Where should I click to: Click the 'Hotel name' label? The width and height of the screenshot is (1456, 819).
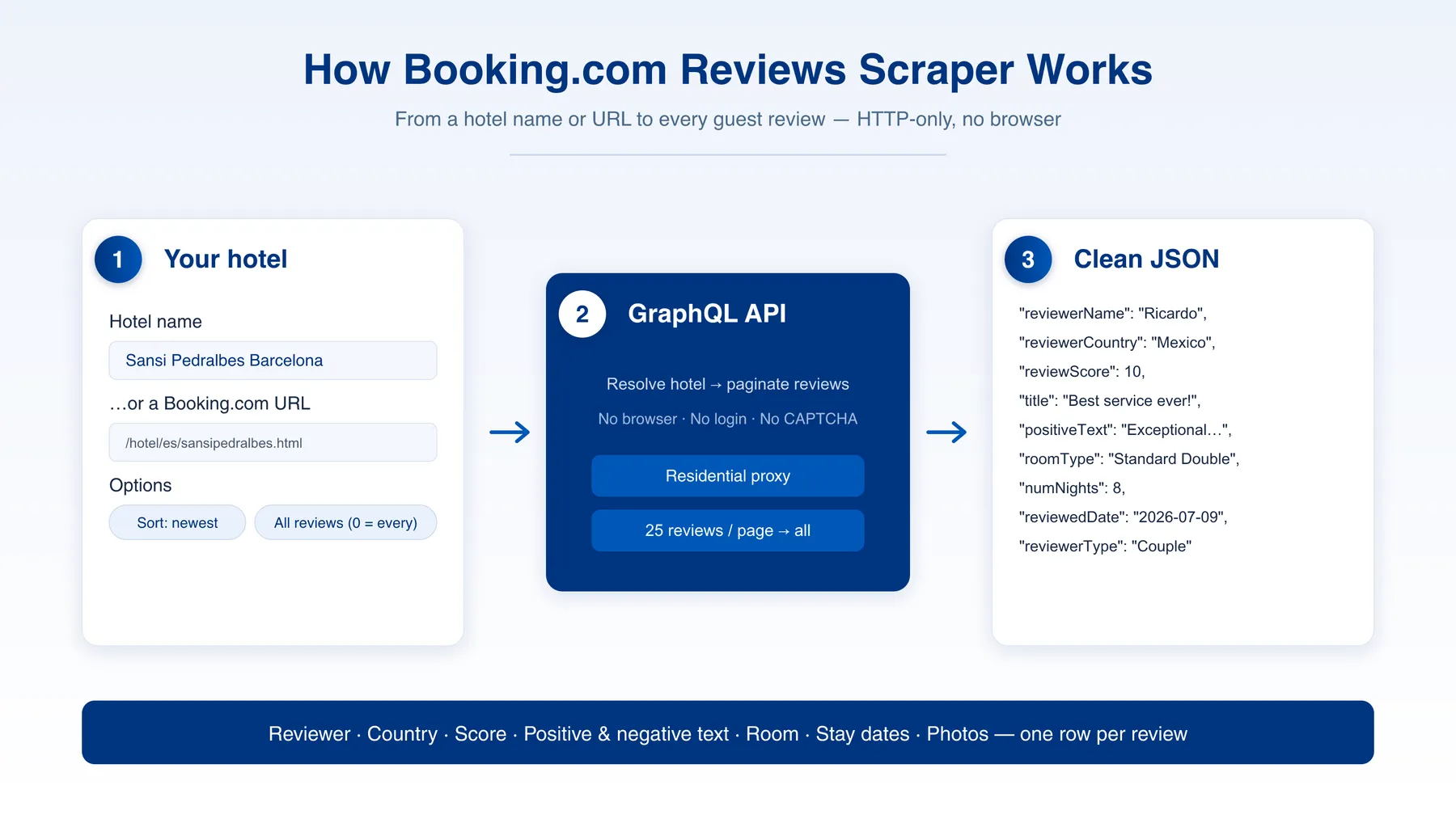pos(155,322)
